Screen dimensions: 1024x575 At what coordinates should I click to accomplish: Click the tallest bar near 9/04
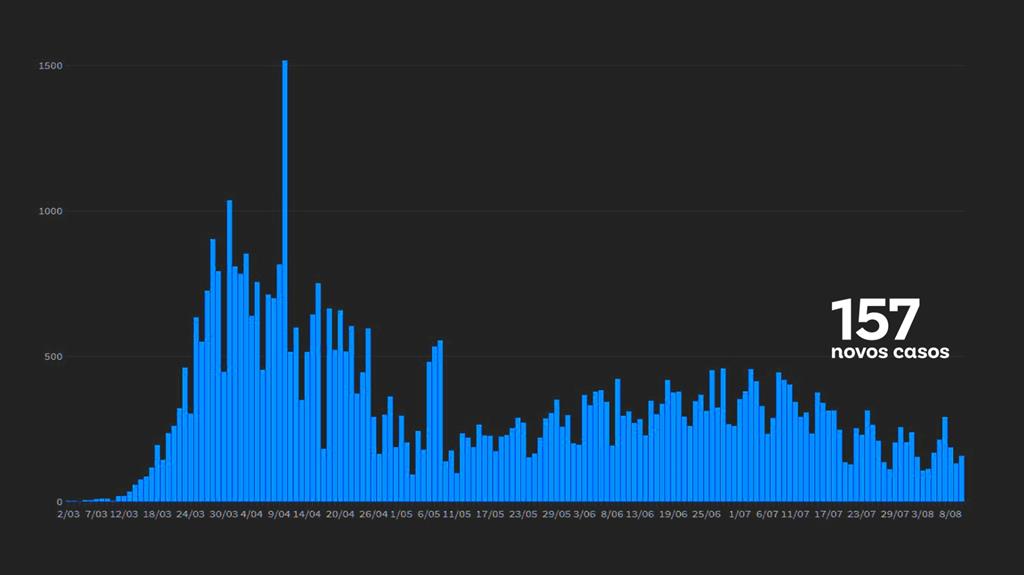[x=285, y=280]
